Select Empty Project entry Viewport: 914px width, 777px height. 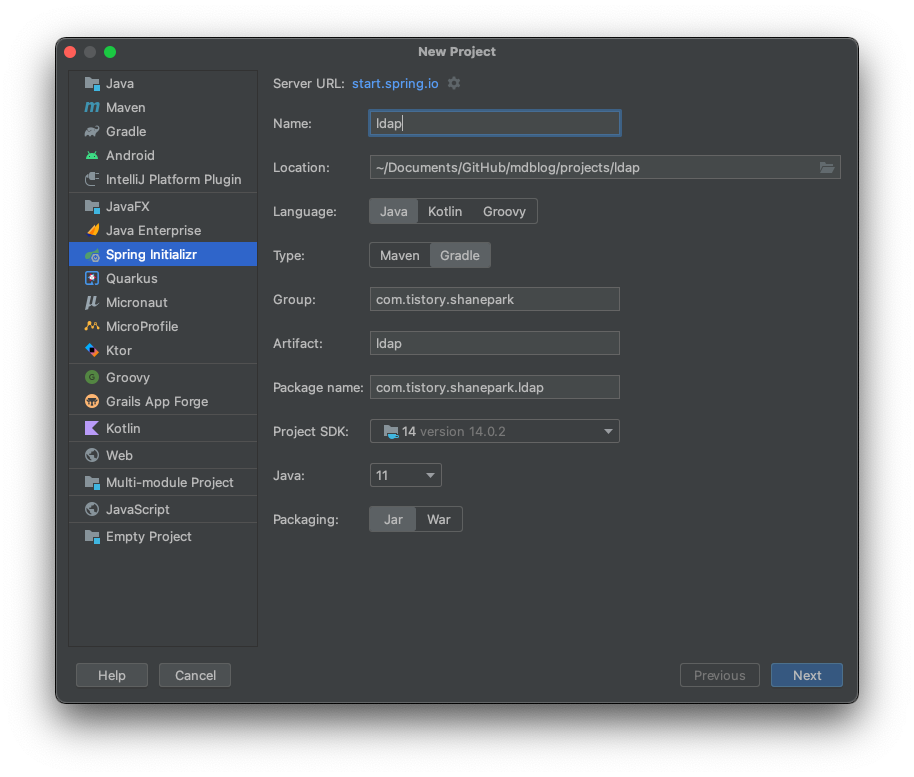[163, 536]
